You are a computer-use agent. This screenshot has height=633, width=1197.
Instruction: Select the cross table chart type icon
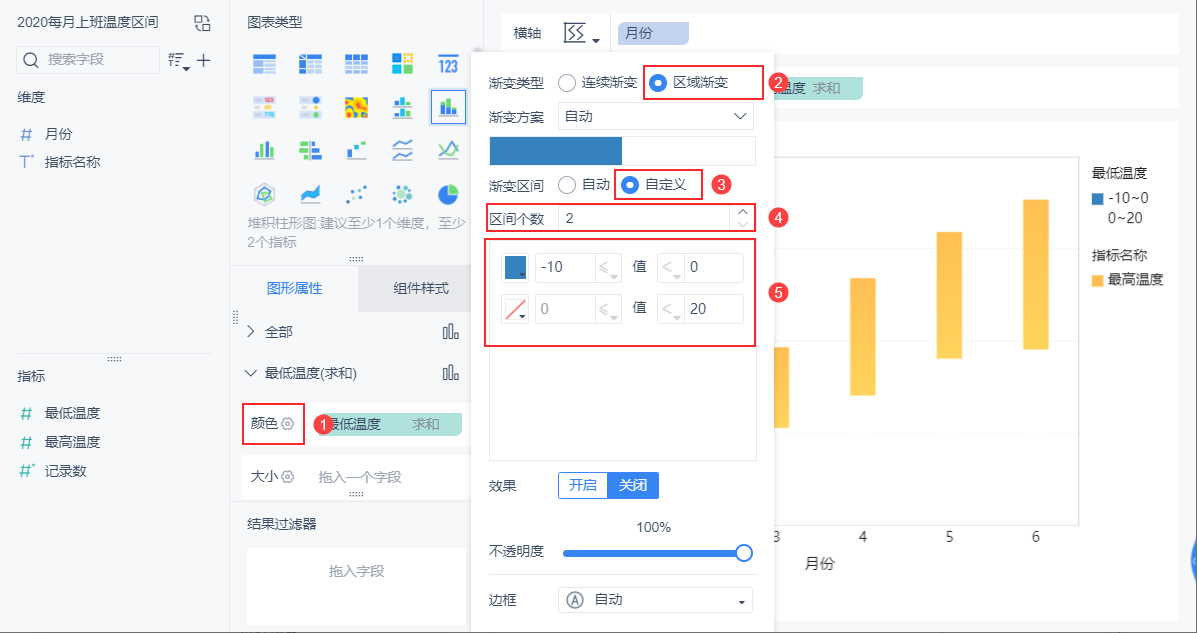(310, 63)
